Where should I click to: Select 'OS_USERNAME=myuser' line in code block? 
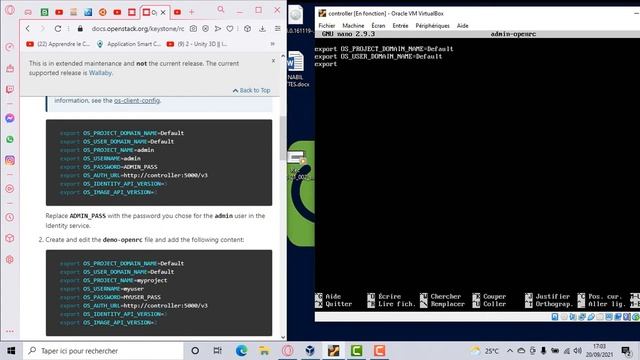click(x=102, y=289)
